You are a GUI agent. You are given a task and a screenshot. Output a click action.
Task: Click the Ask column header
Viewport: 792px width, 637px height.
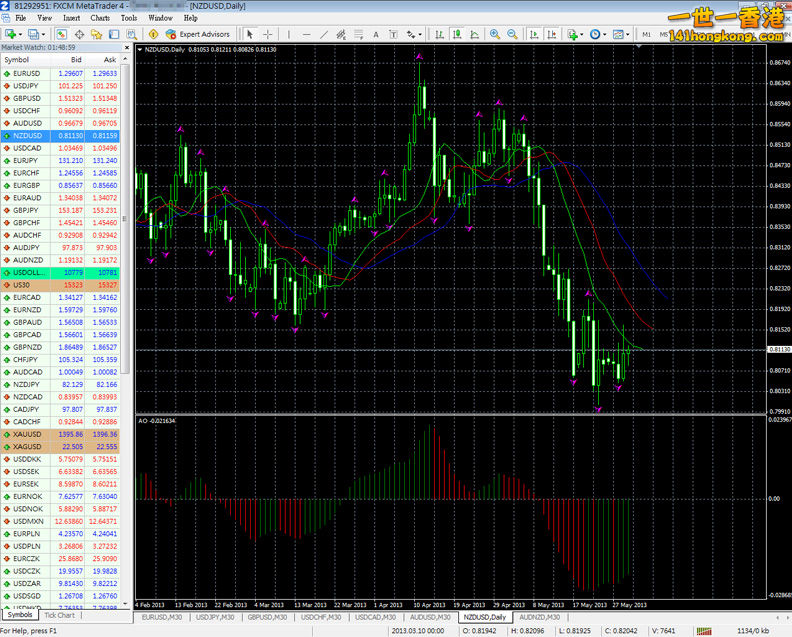(x=102, y=60)
